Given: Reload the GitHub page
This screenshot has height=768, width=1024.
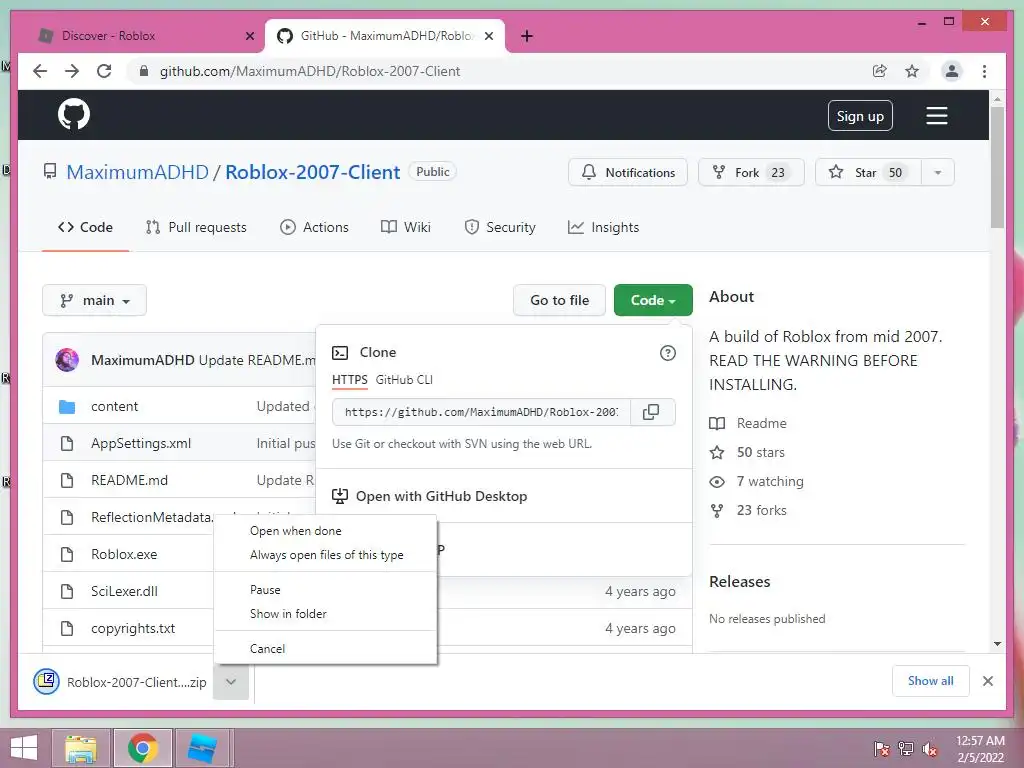Looking at the screenshot, I should (x=104, y=71).
